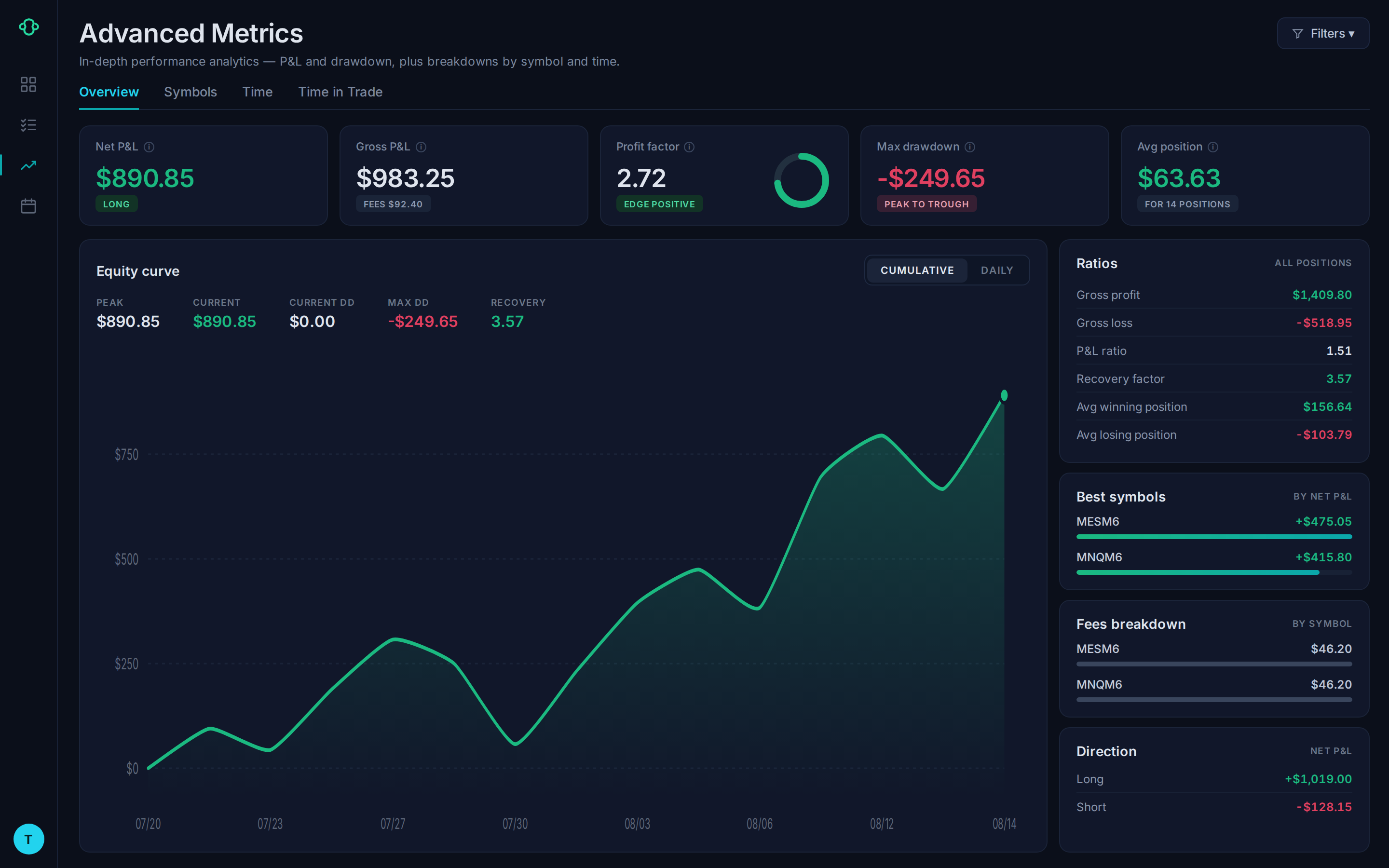The height and width of the screenshot is (868, 1389).
Task: Click the FOR 14 POSITIONS badge
Action: pos(1187,204)
